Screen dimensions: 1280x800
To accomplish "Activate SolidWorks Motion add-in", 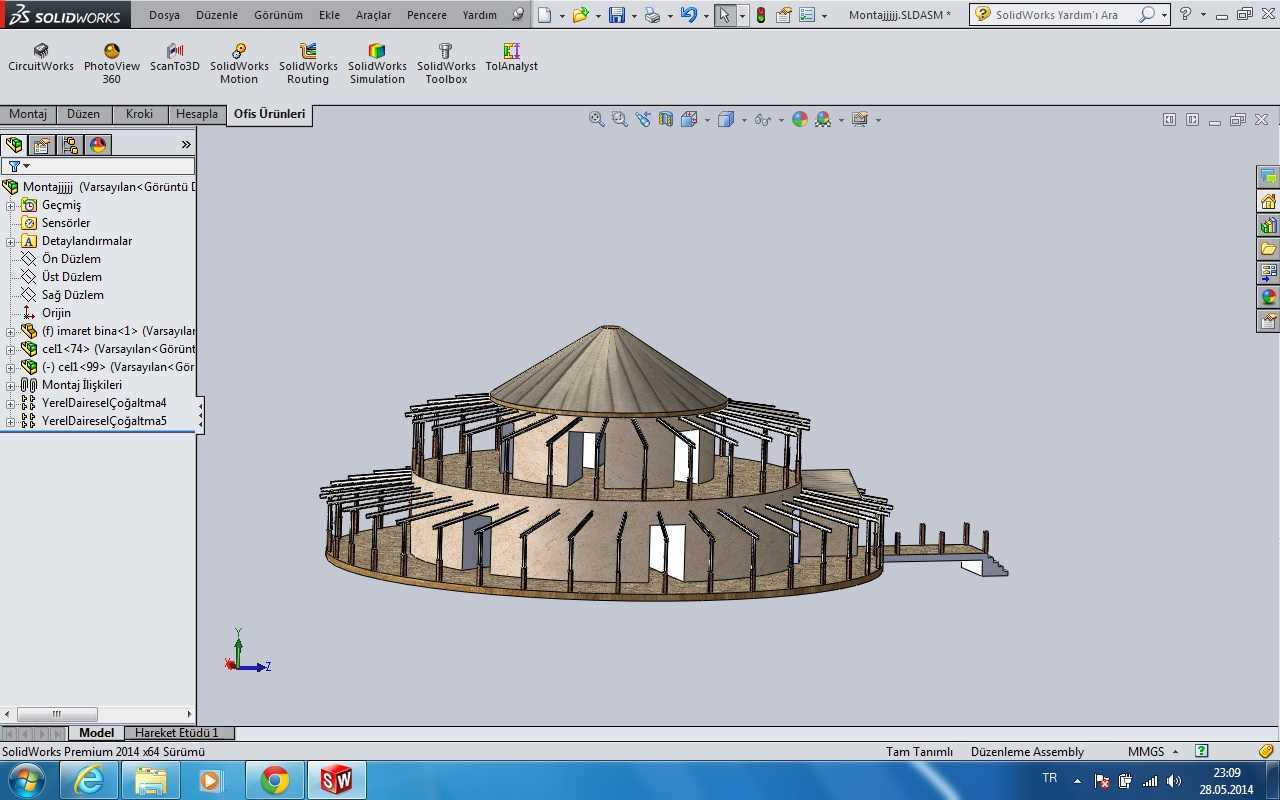I will coord(239,64).
